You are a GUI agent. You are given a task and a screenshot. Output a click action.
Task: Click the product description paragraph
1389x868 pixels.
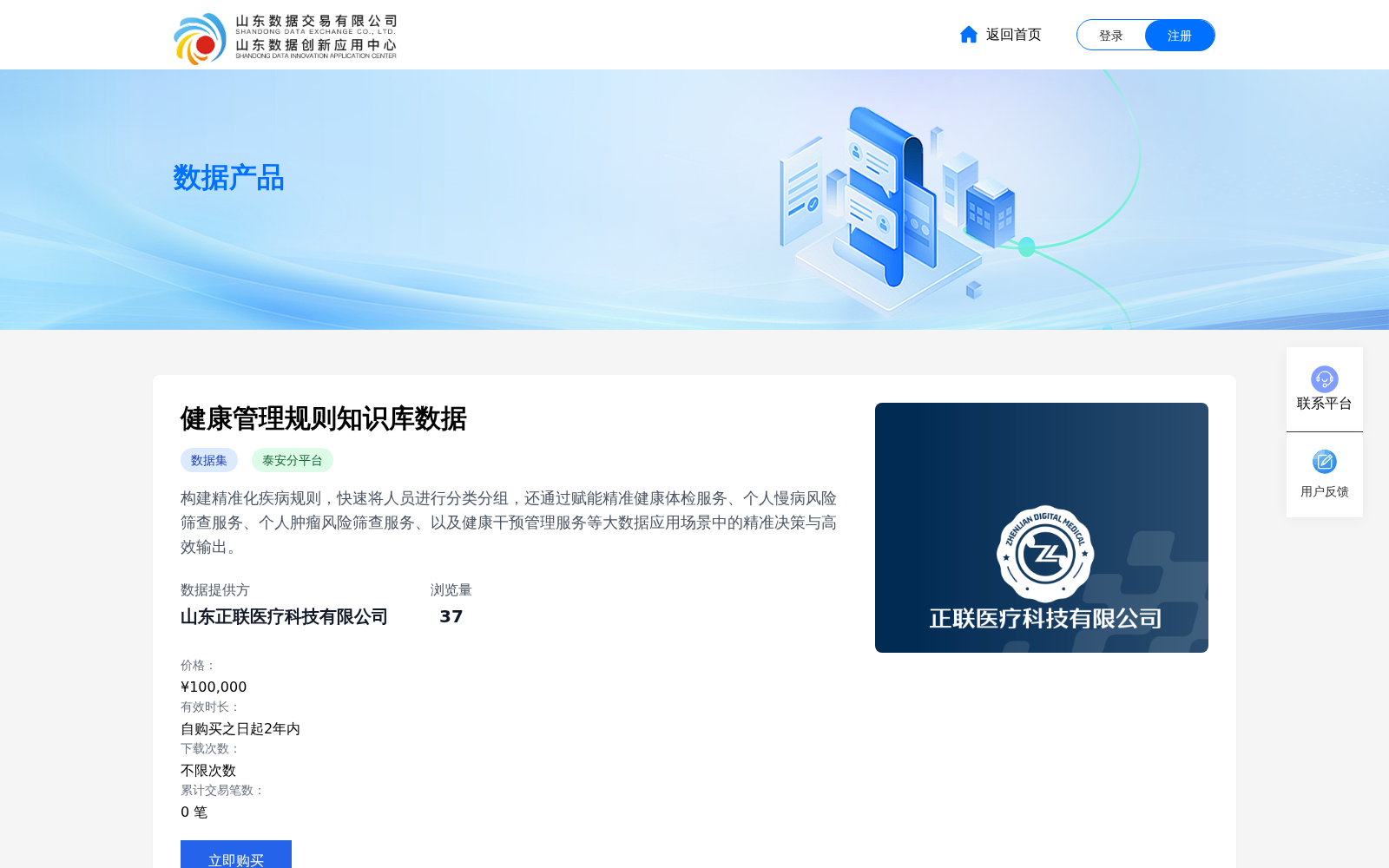[x=509, y=523]
